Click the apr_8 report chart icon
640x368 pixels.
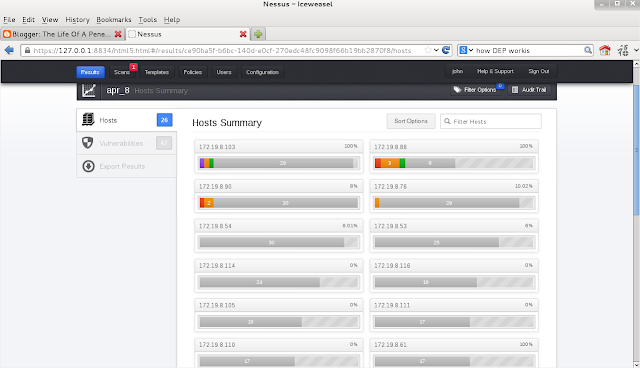(x=89, y=90)
